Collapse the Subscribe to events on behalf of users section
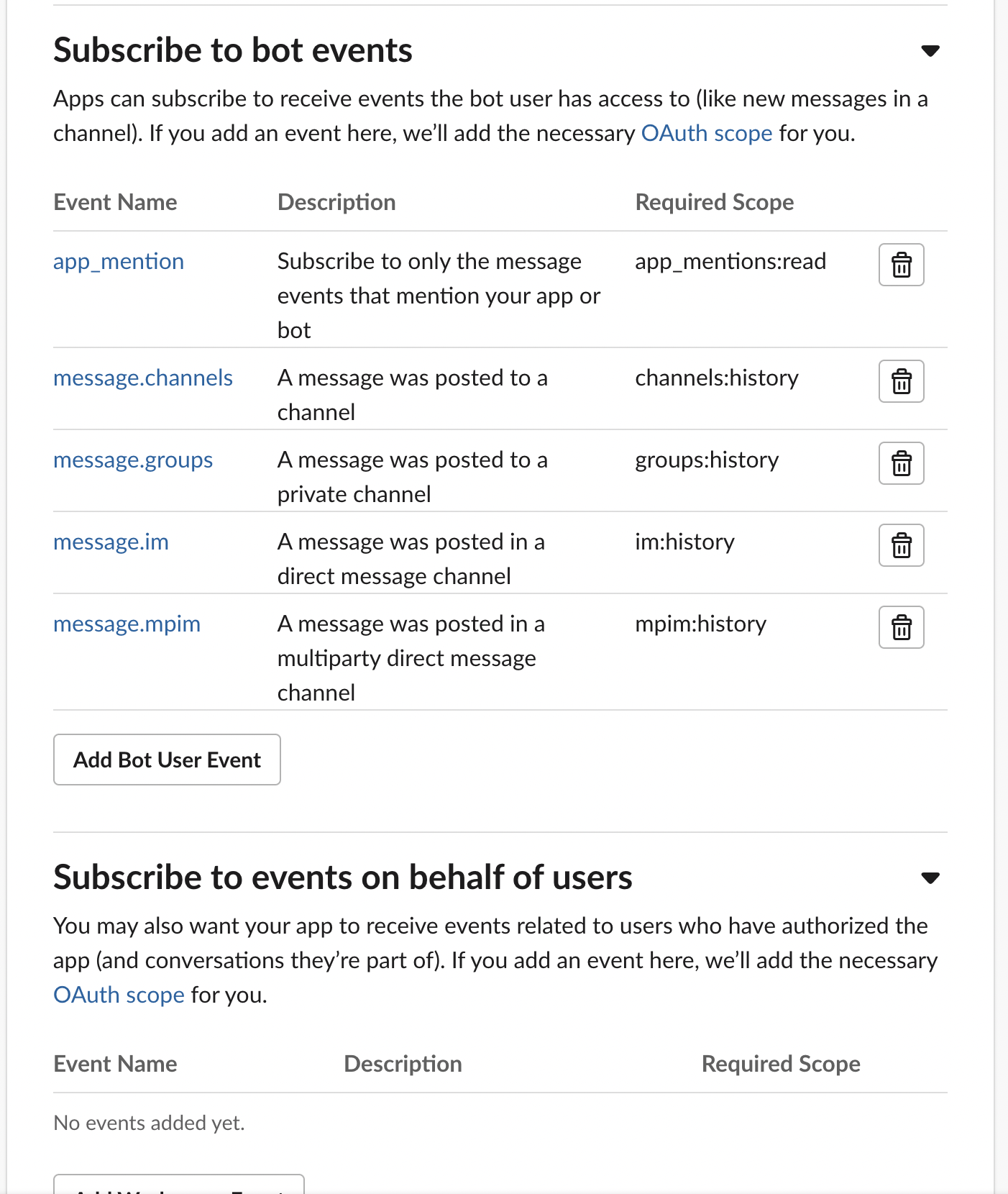Image resolution: width=1008 pixels, height=1194 pixels. click(930, 878)
